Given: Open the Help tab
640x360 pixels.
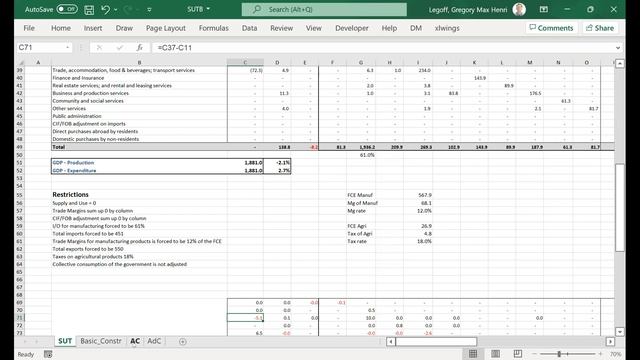Looking at the screenshot, I should click(x=389, y=28).
